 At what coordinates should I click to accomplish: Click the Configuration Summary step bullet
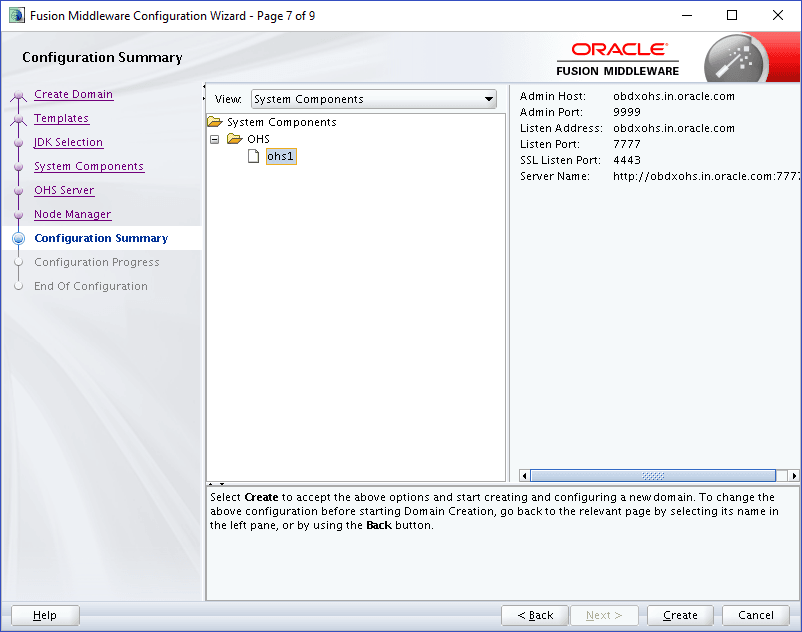click(18, 238)
